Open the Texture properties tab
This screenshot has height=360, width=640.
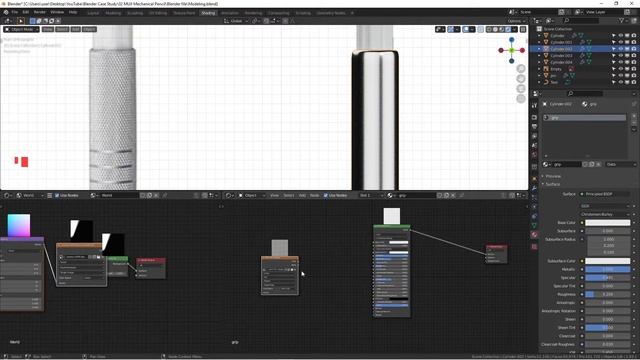tap(534, 247)
